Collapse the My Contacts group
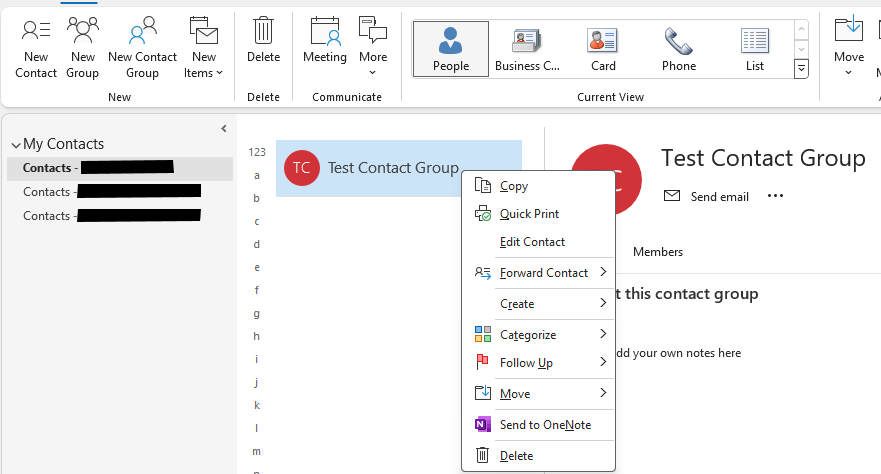Screen dimensions: 881x474 pos(16,145)
